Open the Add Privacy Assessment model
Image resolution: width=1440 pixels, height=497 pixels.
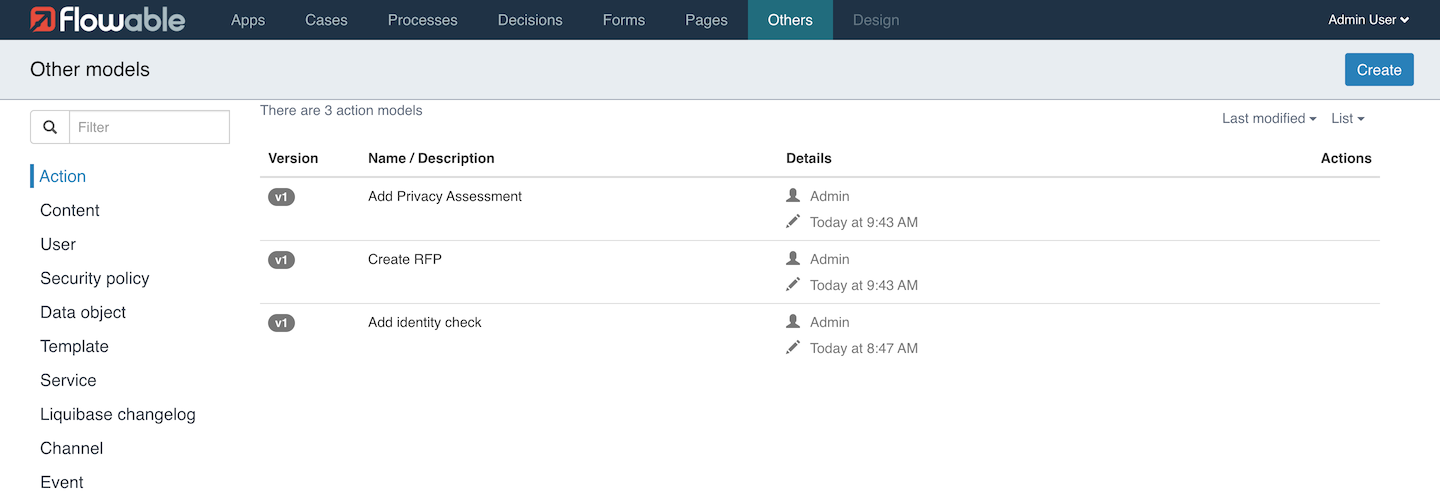(445, 196)
